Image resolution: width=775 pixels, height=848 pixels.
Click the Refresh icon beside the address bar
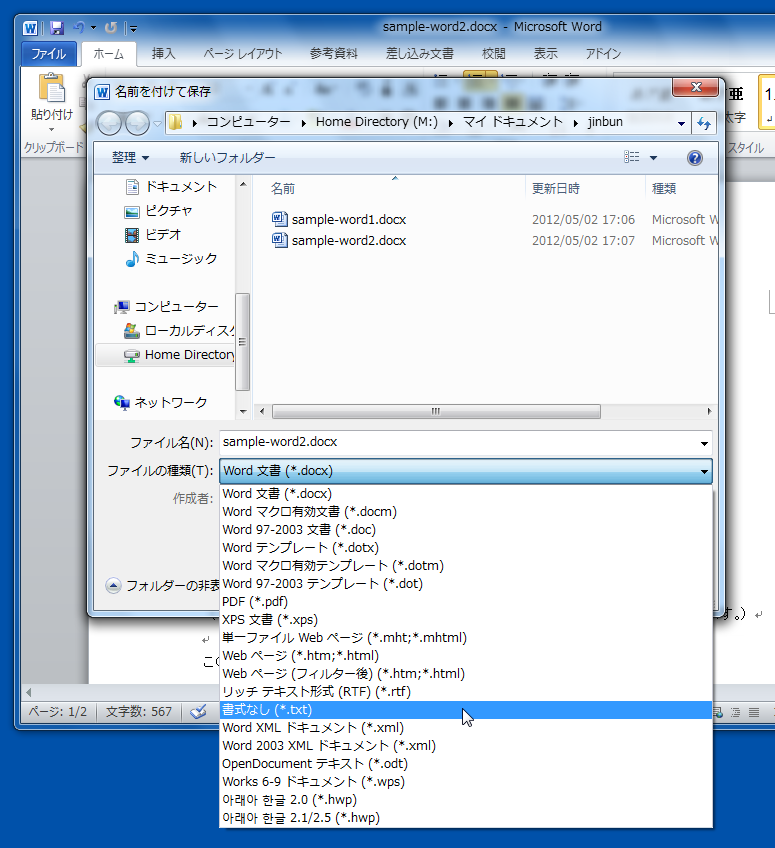(x=704, y=123)
